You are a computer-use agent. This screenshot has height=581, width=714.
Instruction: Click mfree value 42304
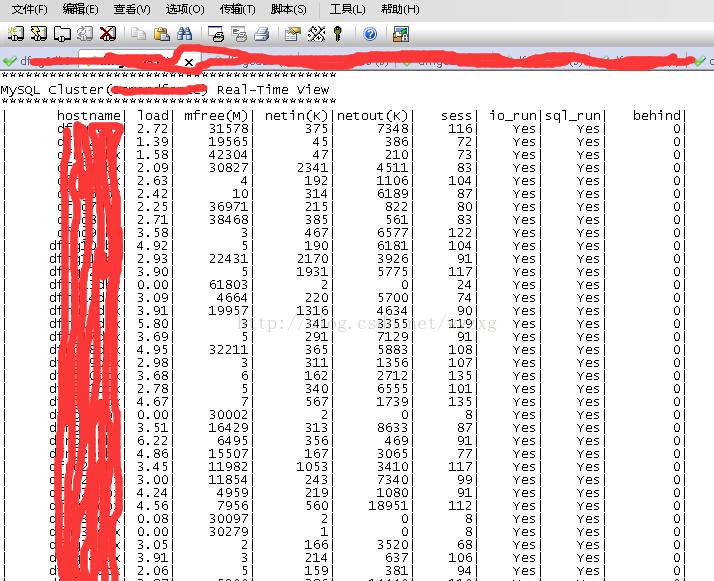click(229, 155)
